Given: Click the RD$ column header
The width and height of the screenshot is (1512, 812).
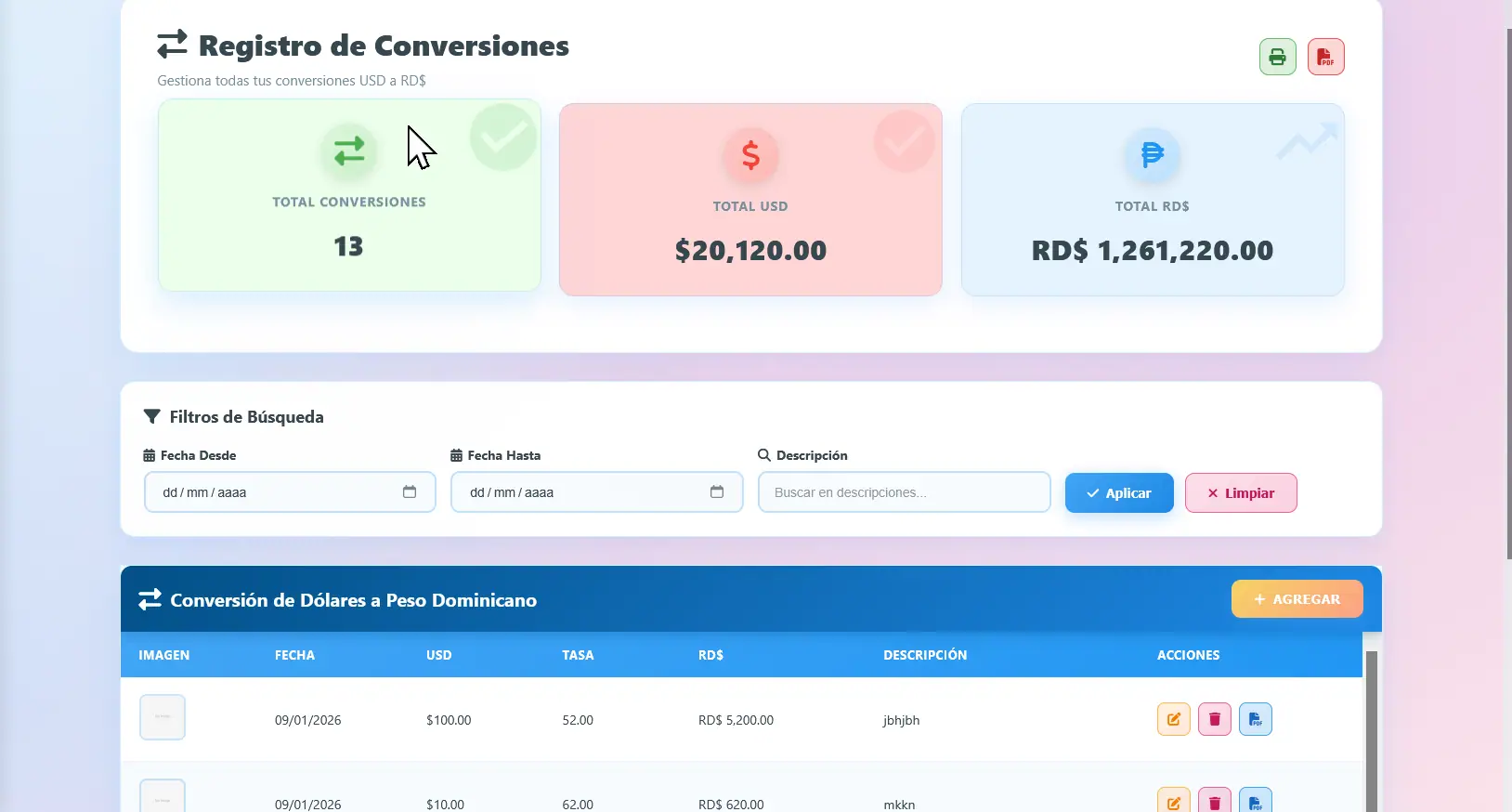Looking at the screenshot, I should [710, 655].
